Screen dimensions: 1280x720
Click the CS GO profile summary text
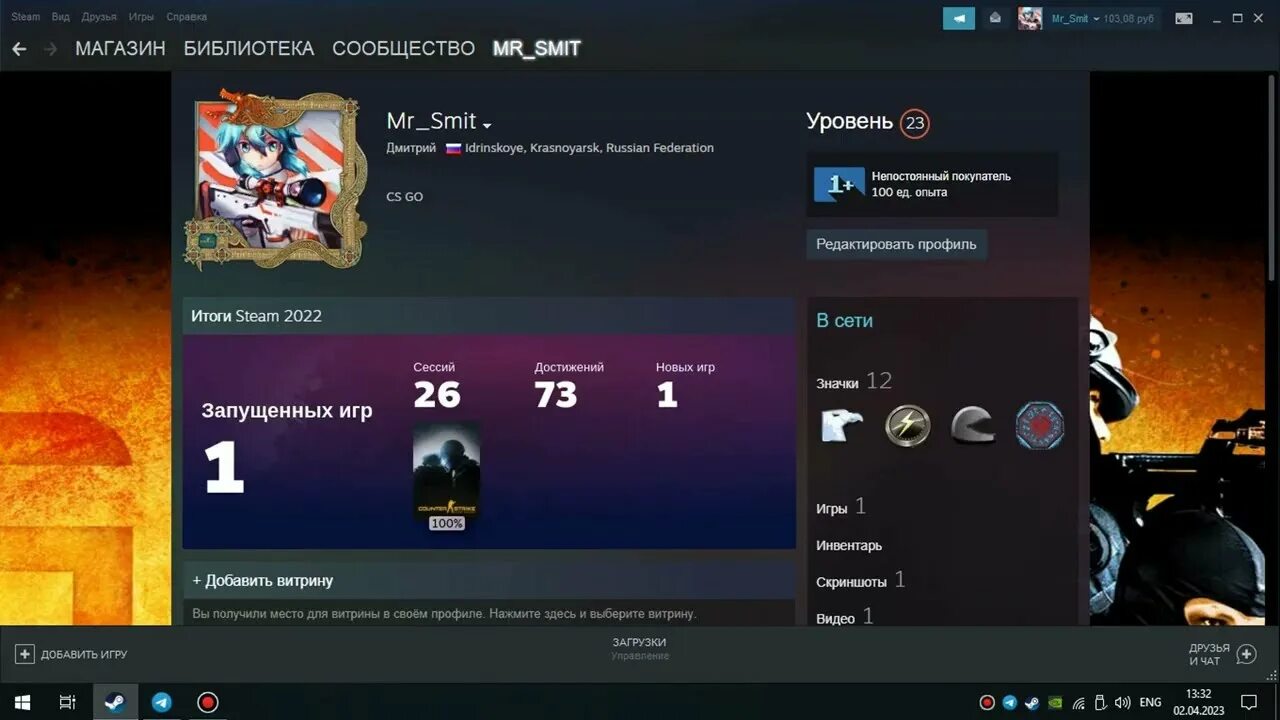pyautogui.click(x=405, y=197)
